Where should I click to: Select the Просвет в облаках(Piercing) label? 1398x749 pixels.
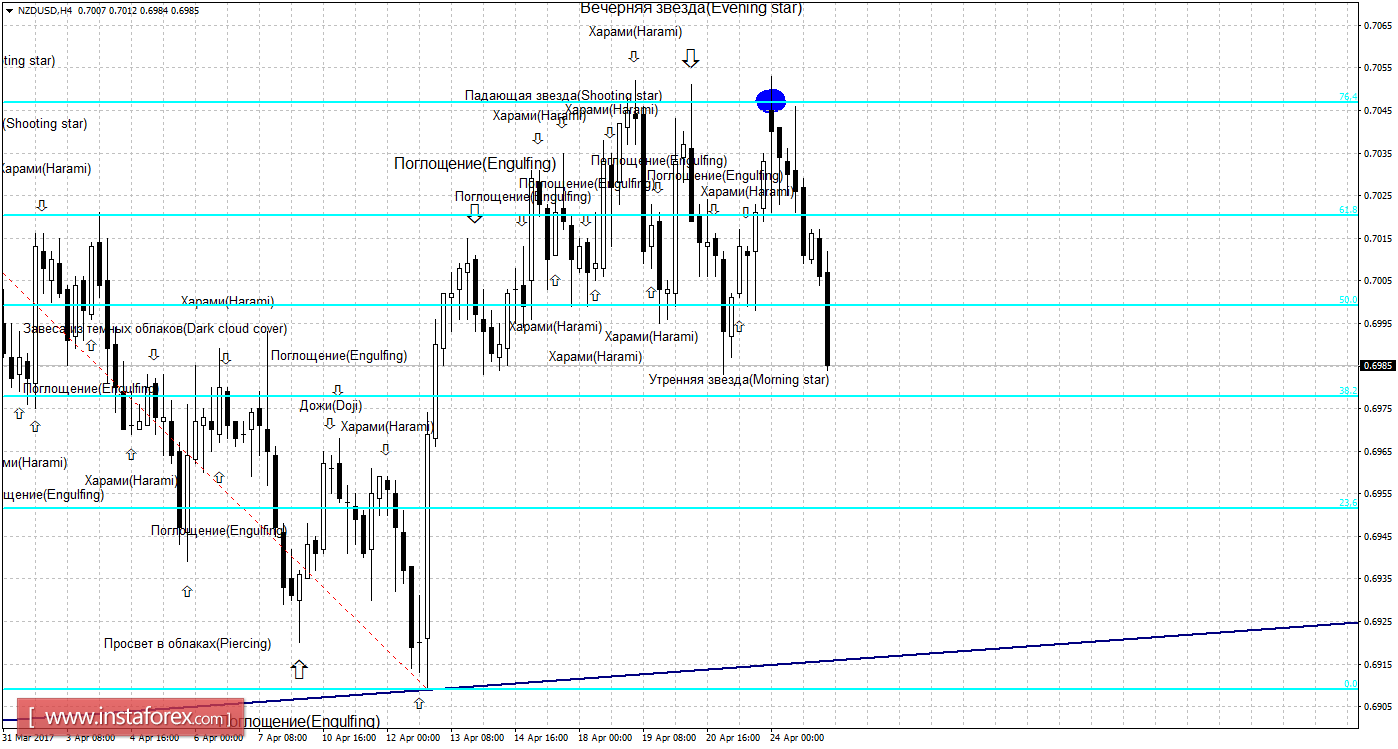click(x=187, y=643)
